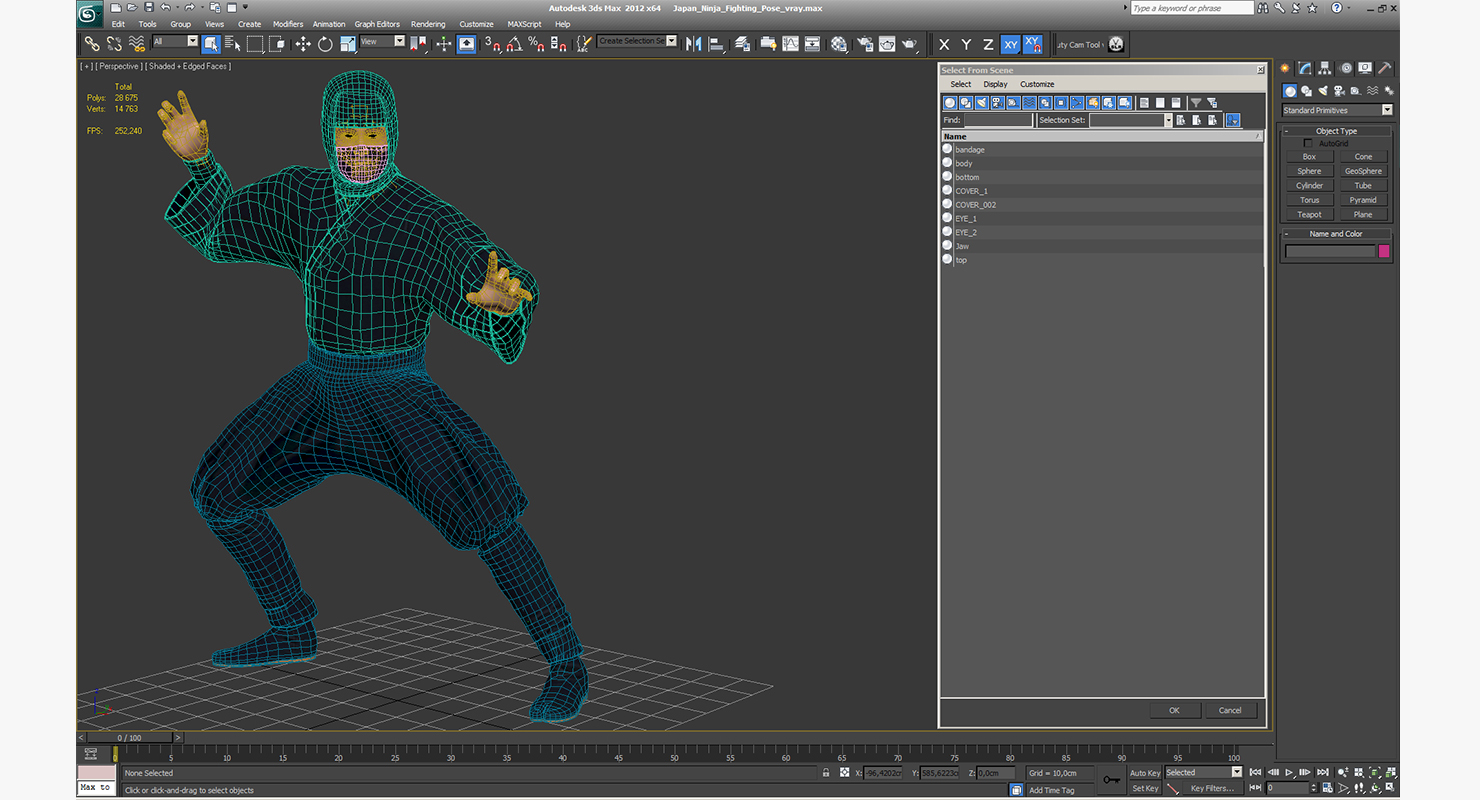Toggle the selection lock padlock
Screen dimensions: 1480x800
(x=825, y=773)
